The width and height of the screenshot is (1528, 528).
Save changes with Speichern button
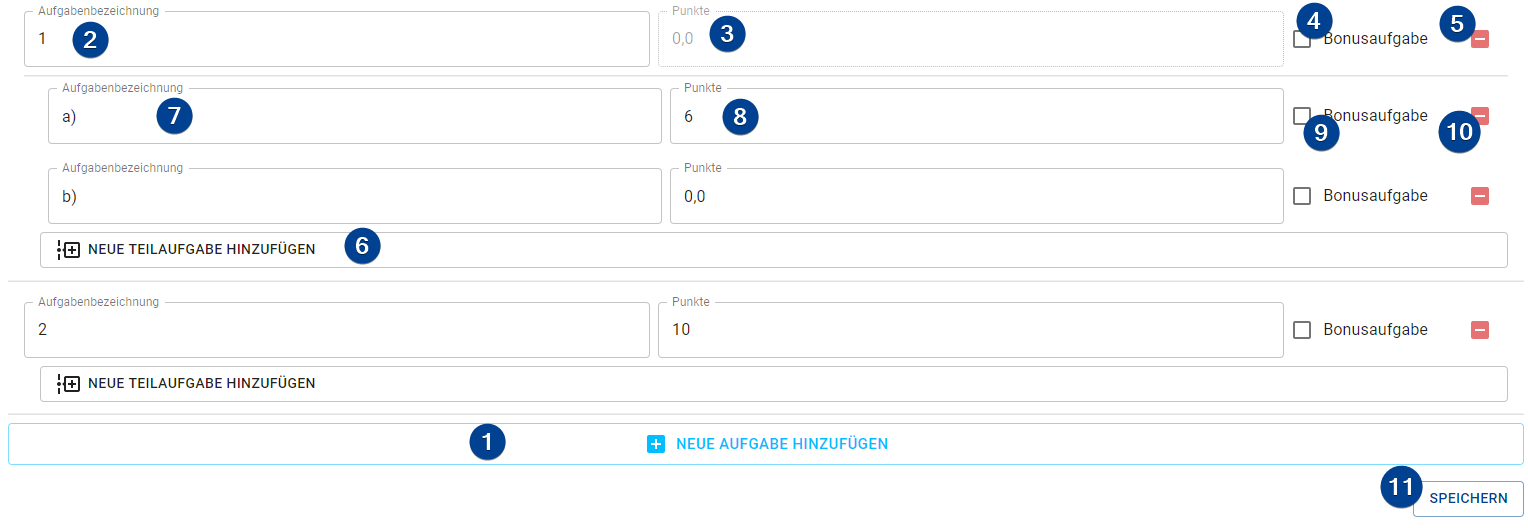[1468, 498]
